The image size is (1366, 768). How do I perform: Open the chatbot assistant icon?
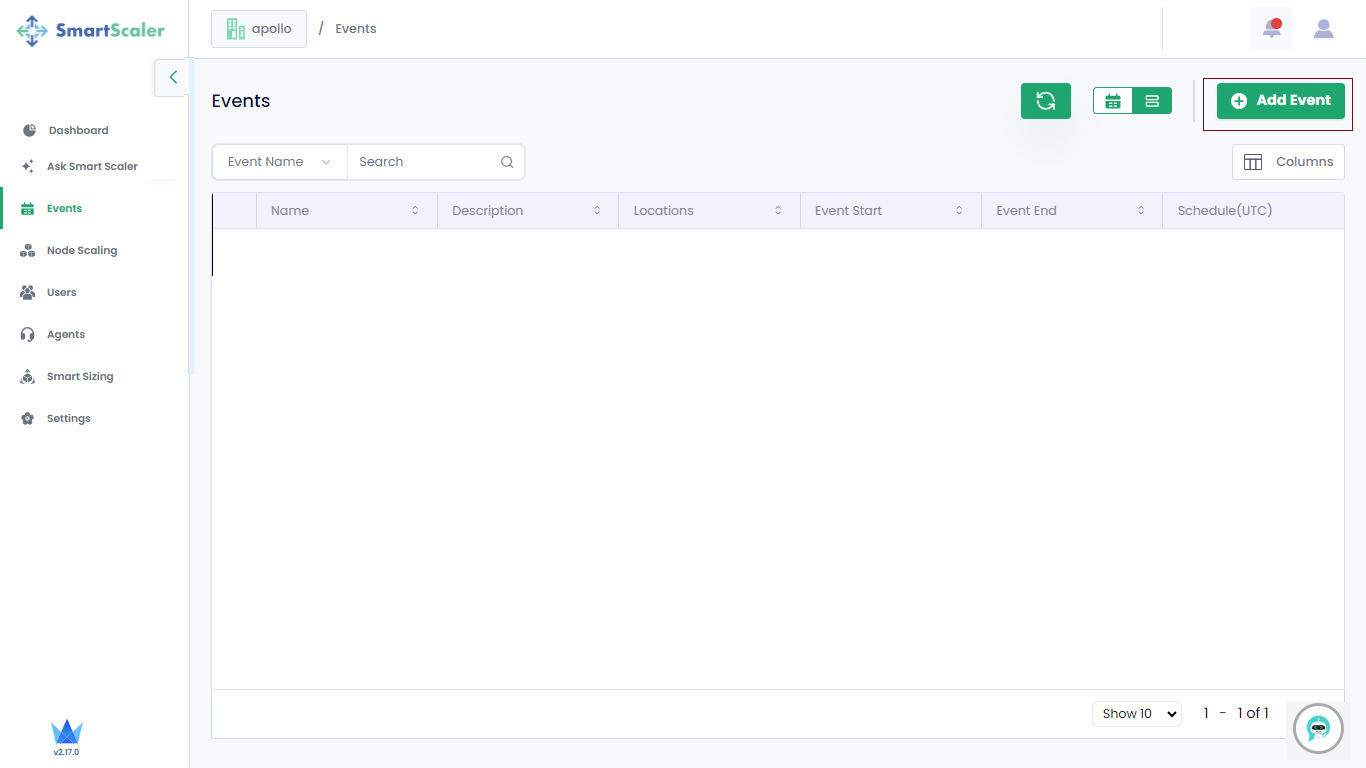point(1318,728)
